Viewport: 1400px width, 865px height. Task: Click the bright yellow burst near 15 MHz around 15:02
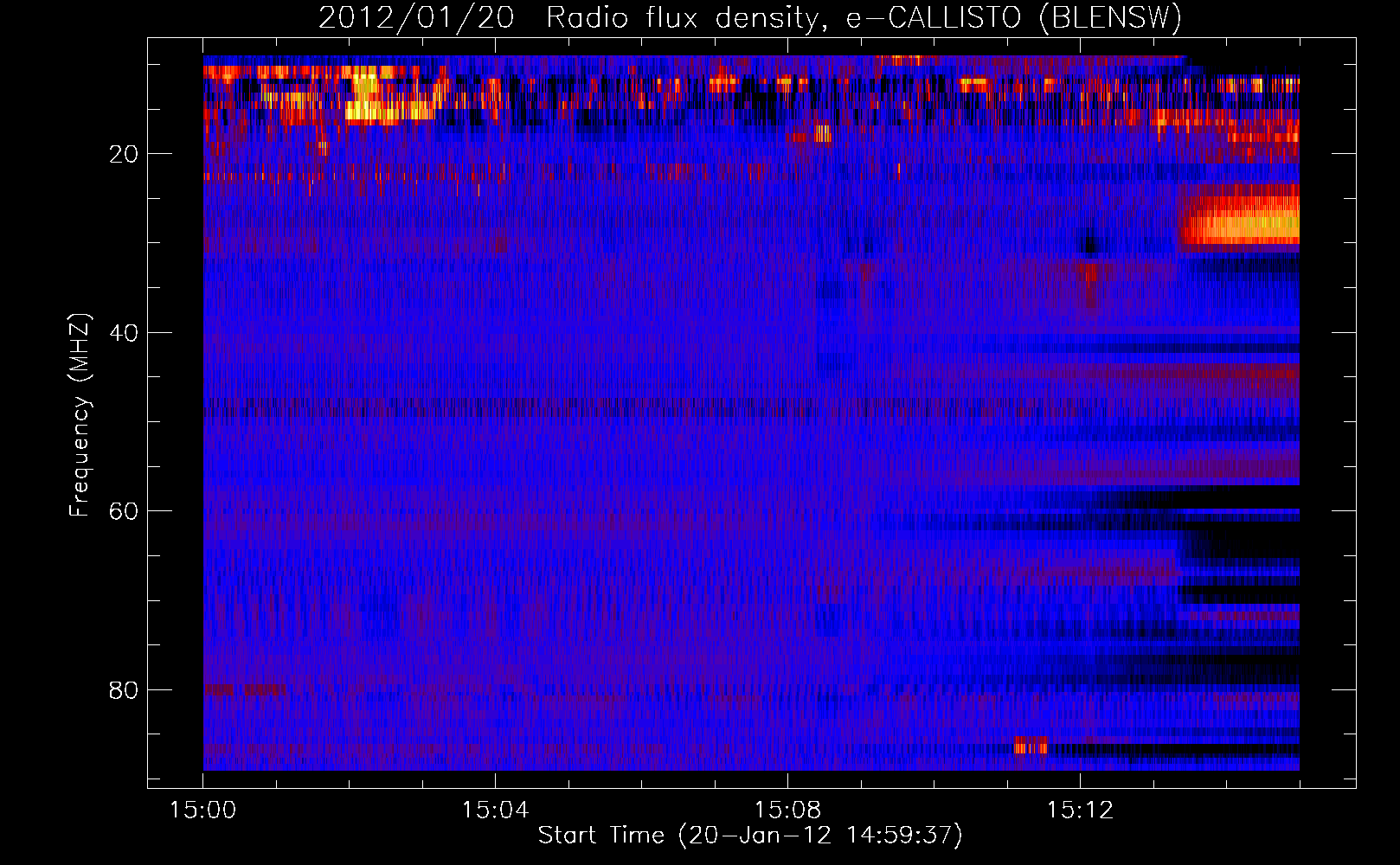[x=389, y=111]
